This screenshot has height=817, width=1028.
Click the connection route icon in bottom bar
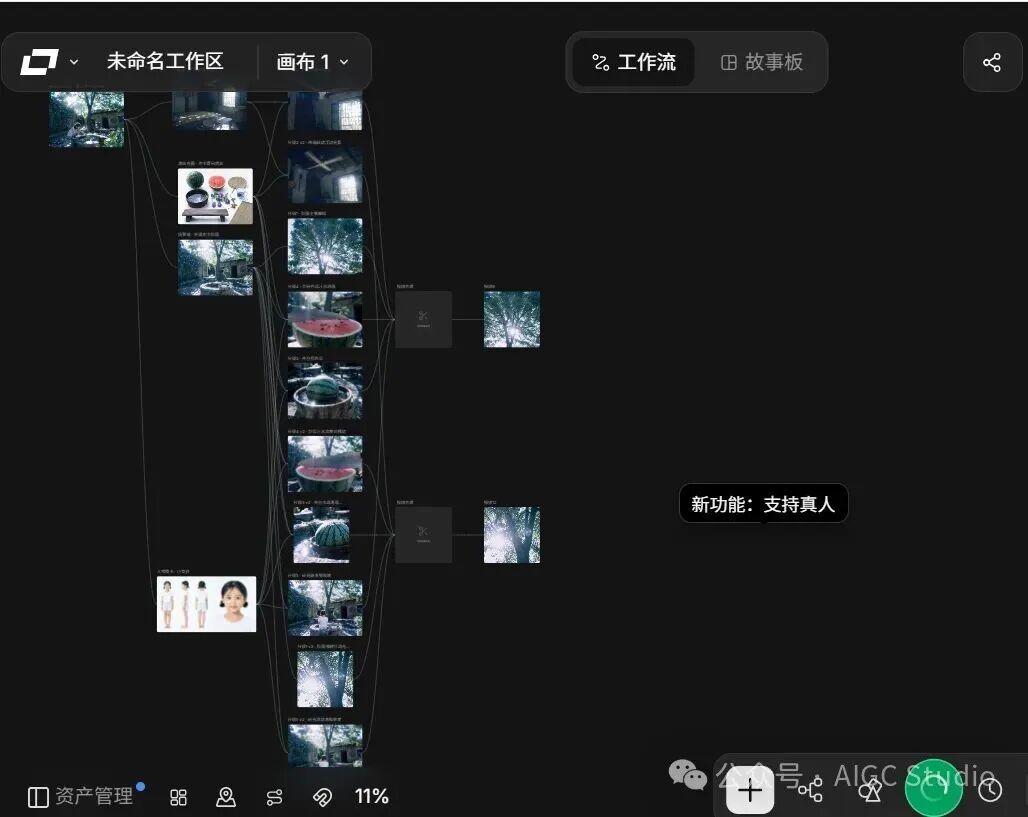pos(275,797)
